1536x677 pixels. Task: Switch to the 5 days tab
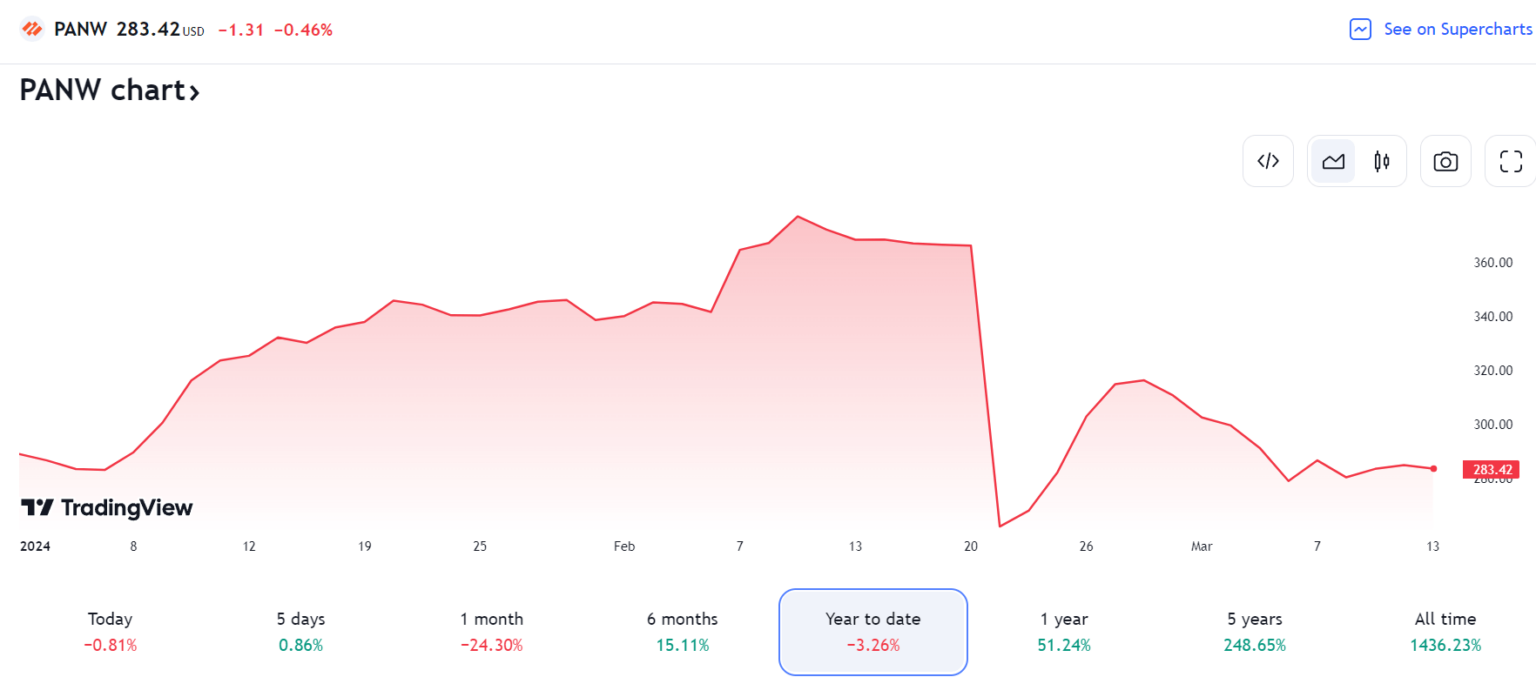[x=300, y=631]
